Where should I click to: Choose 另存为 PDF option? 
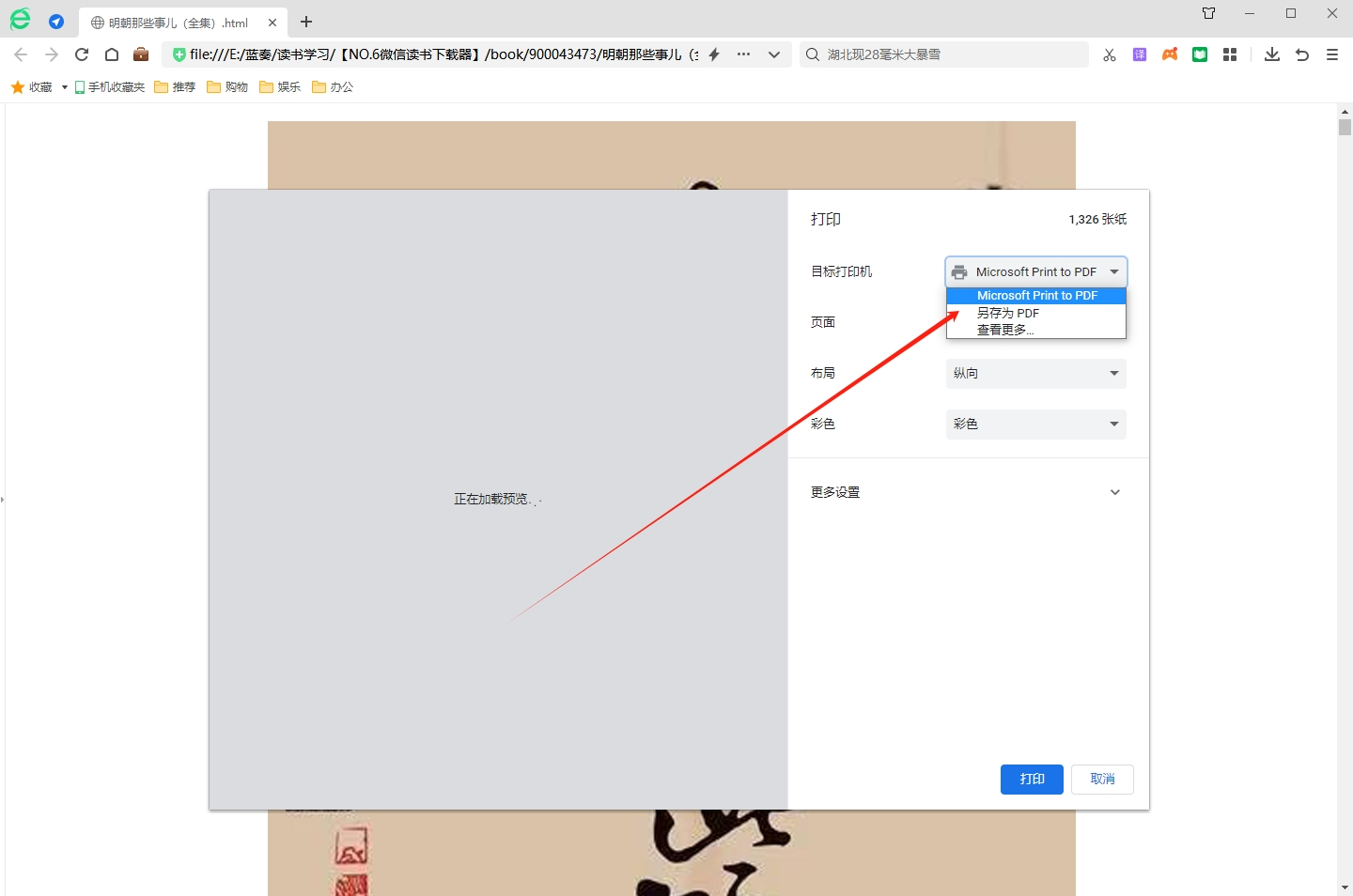1036,313
